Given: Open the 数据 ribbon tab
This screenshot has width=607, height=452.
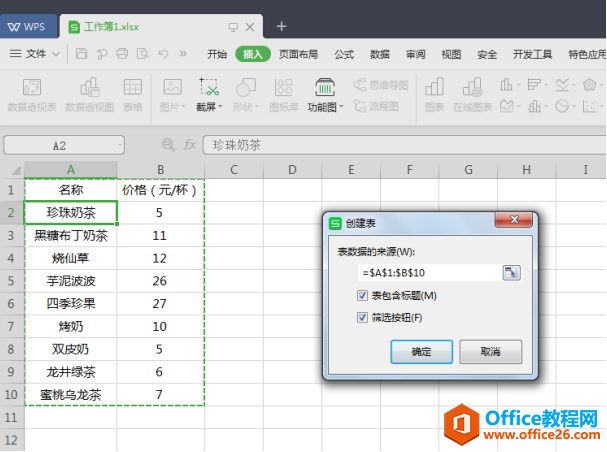Looking at the screenshot, I should coord(380,54).
